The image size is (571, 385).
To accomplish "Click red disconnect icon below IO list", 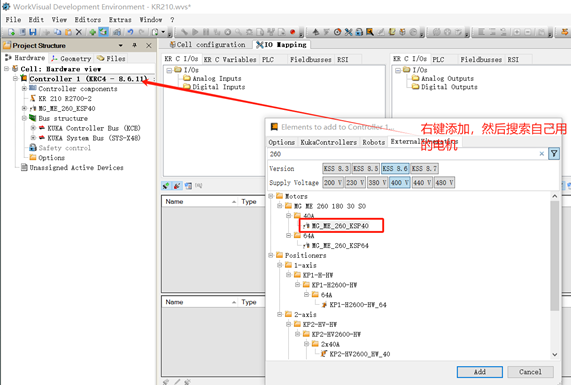I will [177, 186].
